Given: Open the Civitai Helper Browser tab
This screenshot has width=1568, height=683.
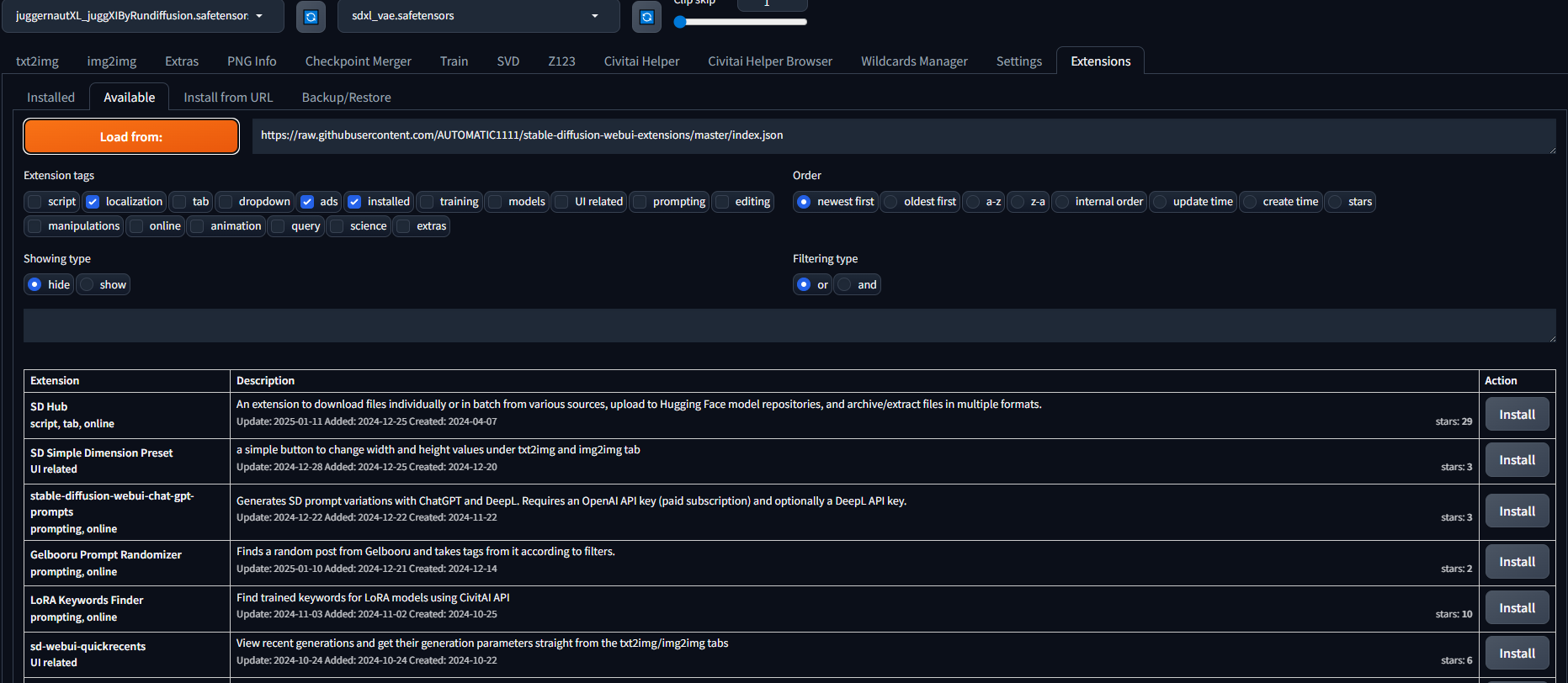Looking at the screenshot, I should 770,61.
